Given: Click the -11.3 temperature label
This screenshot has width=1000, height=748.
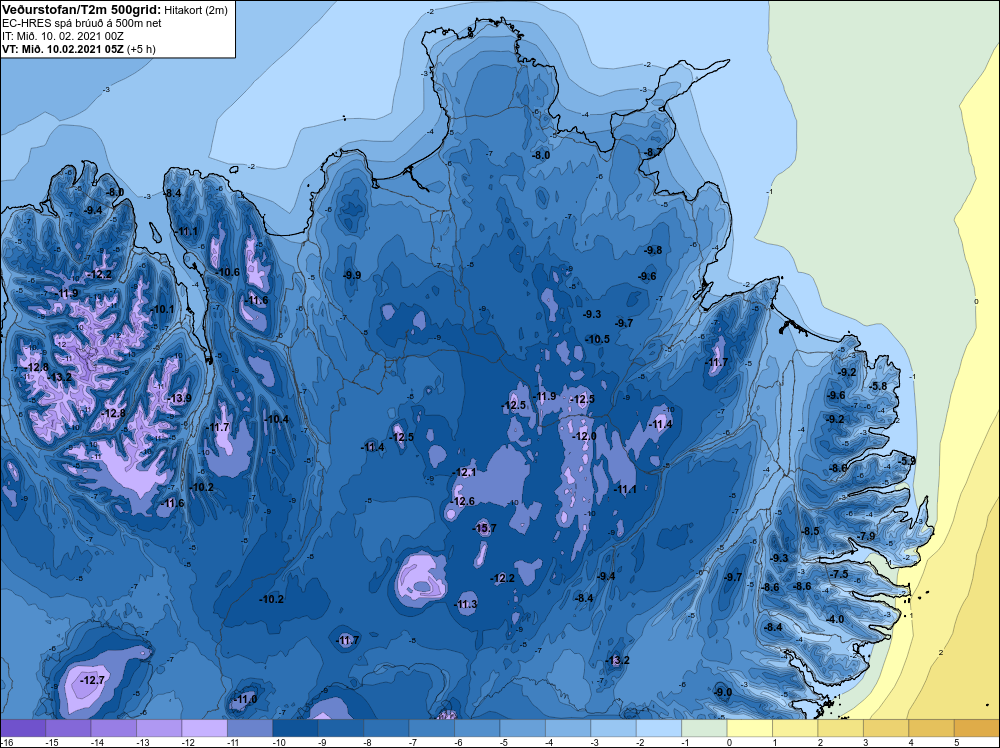Looking at the screenshot, I should pyautogui.click(x=466, y=604).
